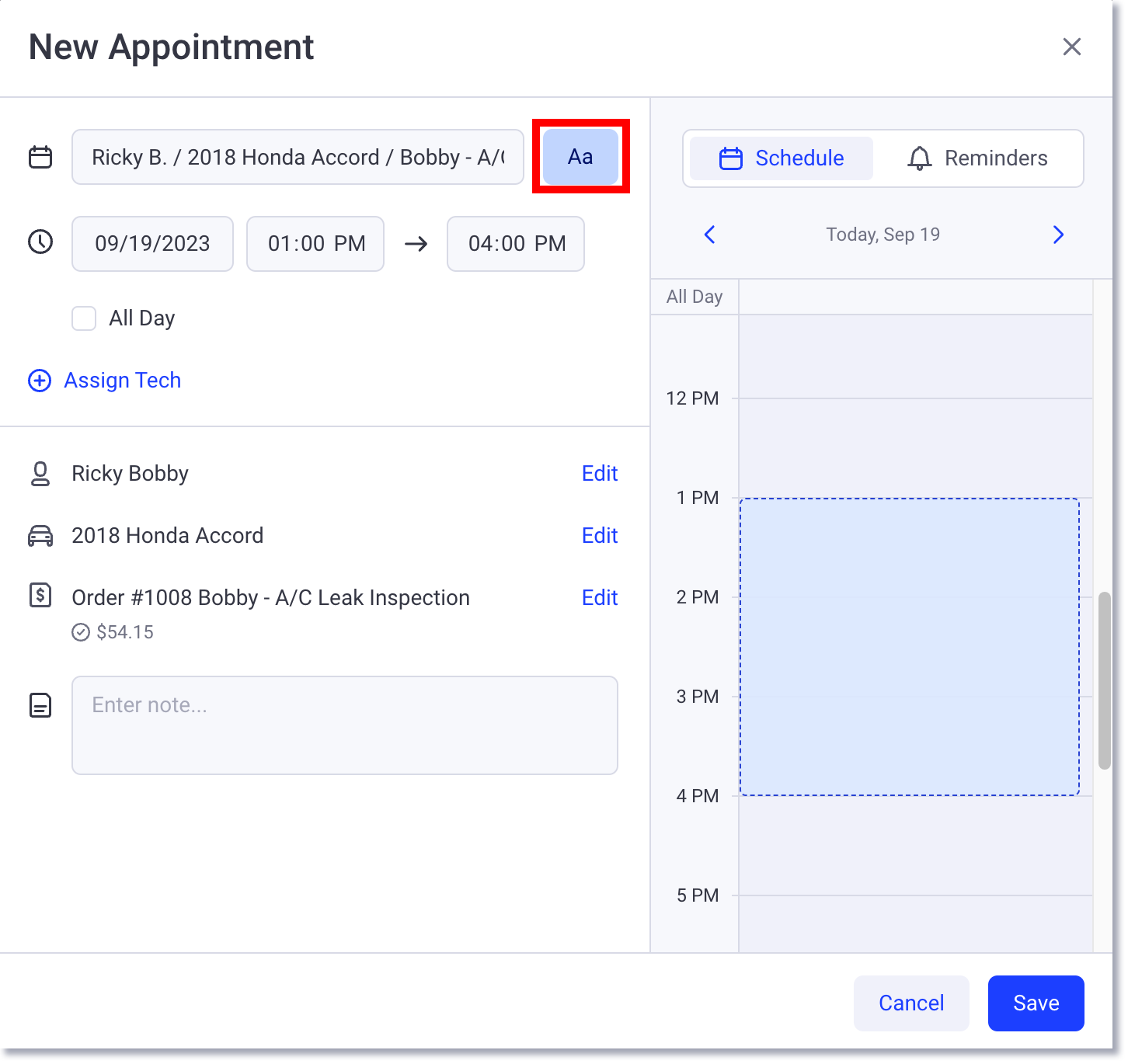The height and width of the screenshot is (1064, 1128).
Task: Click the bell icon on the Reminders tab
Action: click(921, 158)
